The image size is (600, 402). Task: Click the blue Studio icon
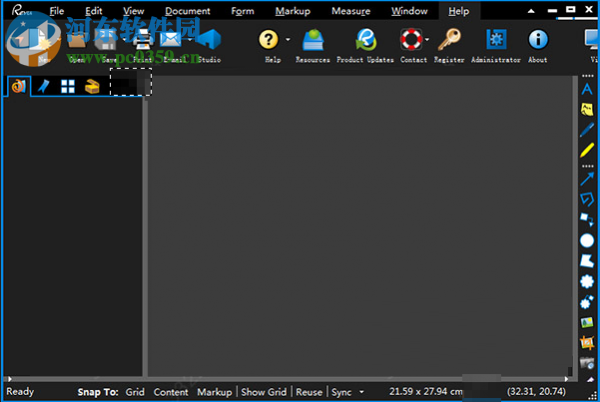(209, 39)
